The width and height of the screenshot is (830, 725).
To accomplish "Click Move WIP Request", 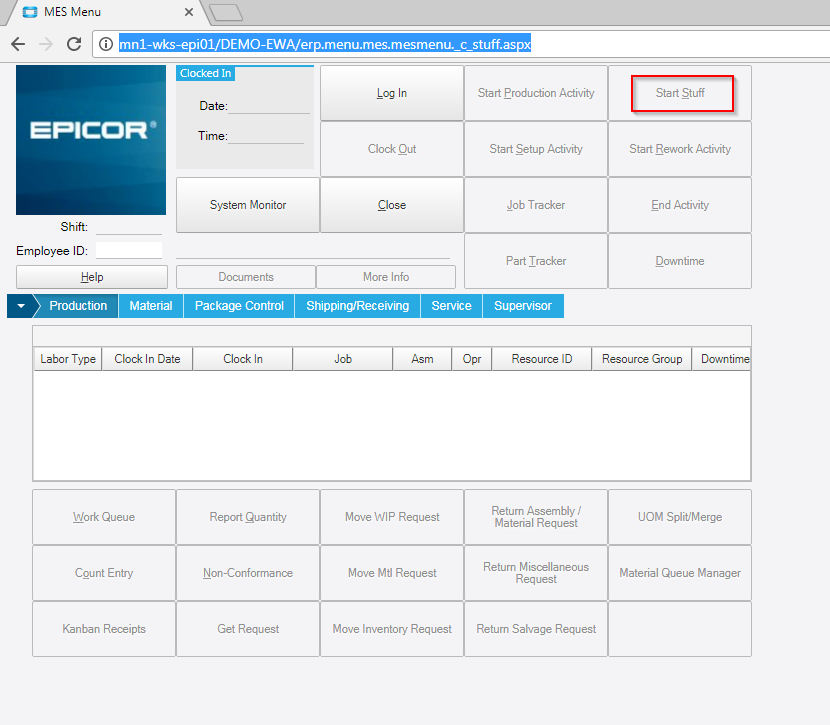I will (x=392, y=517).
